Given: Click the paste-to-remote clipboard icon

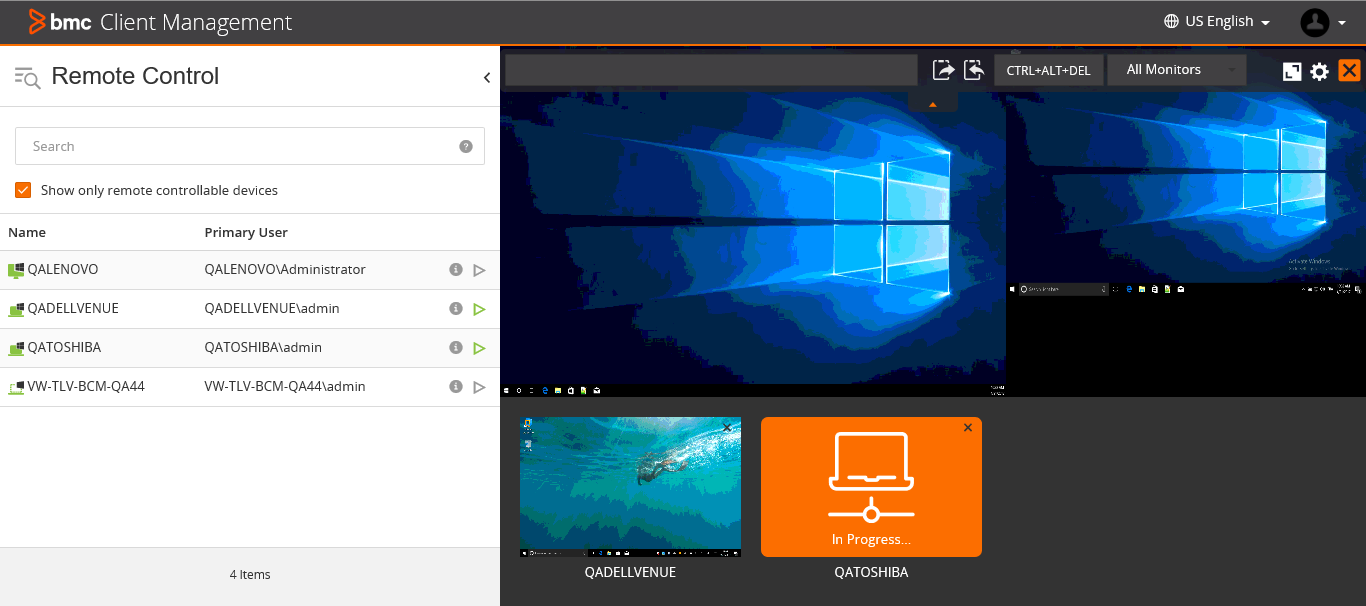Looking at the screenshot, I should [x=941, y=69].
